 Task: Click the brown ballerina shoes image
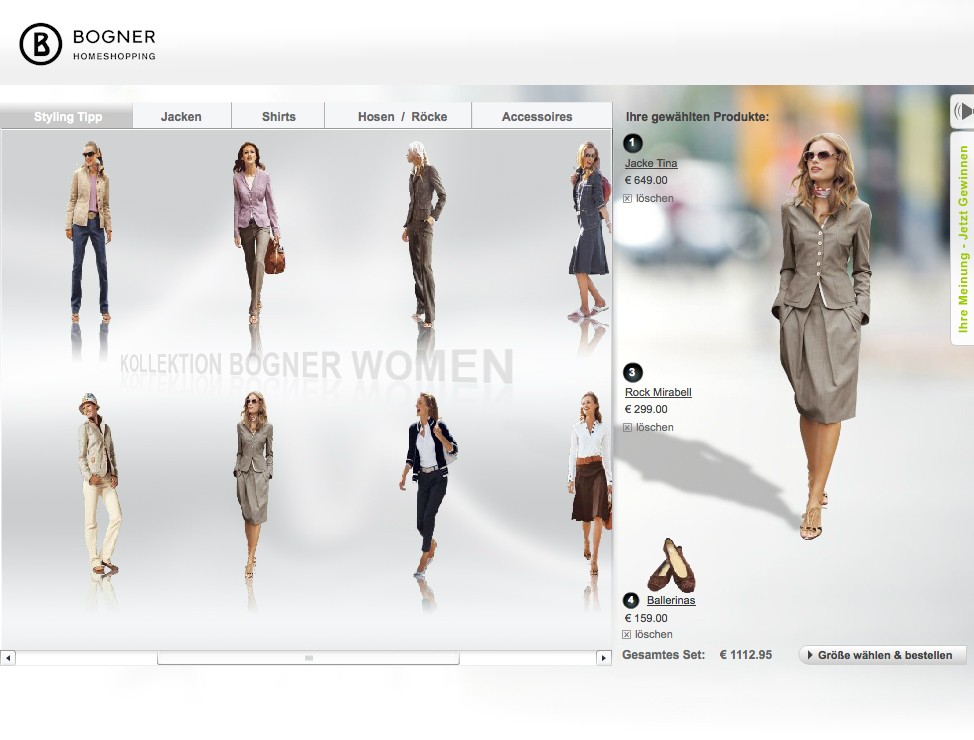[671, 565]
